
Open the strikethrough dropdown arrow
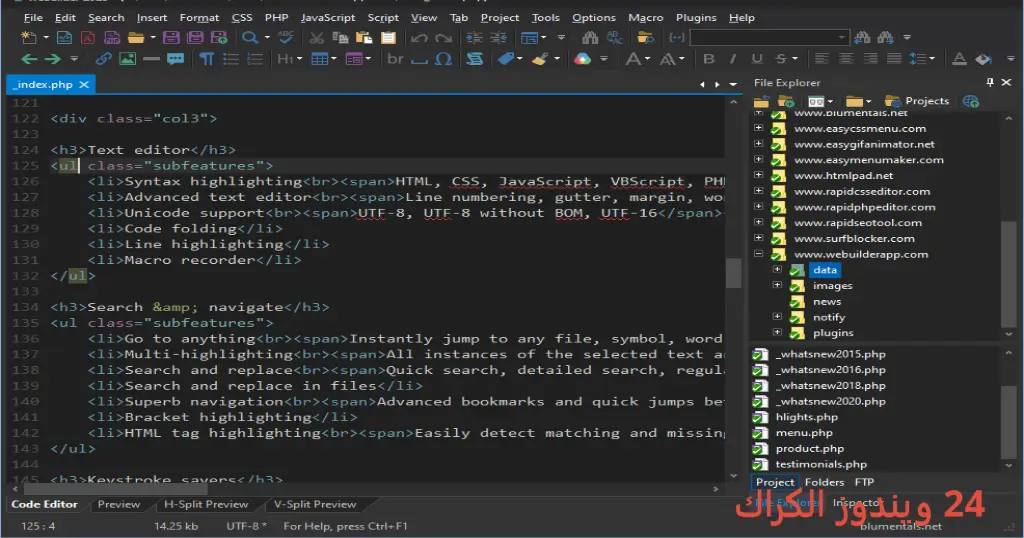[x=795, y=59]
